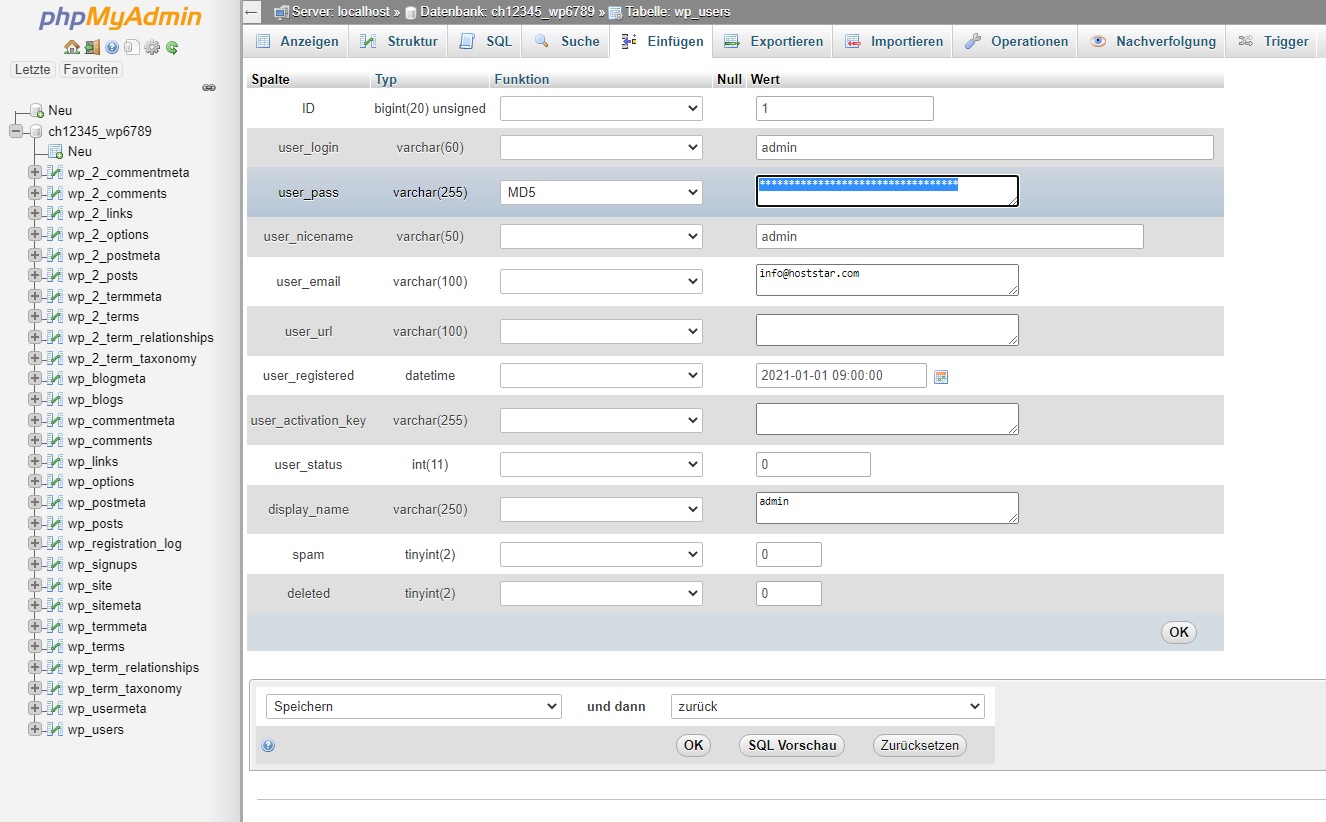Click the chain link icon in sidebar
The width and height of the screenshot is (1326, 822).
pyautogui.click(x=209, y=88)
